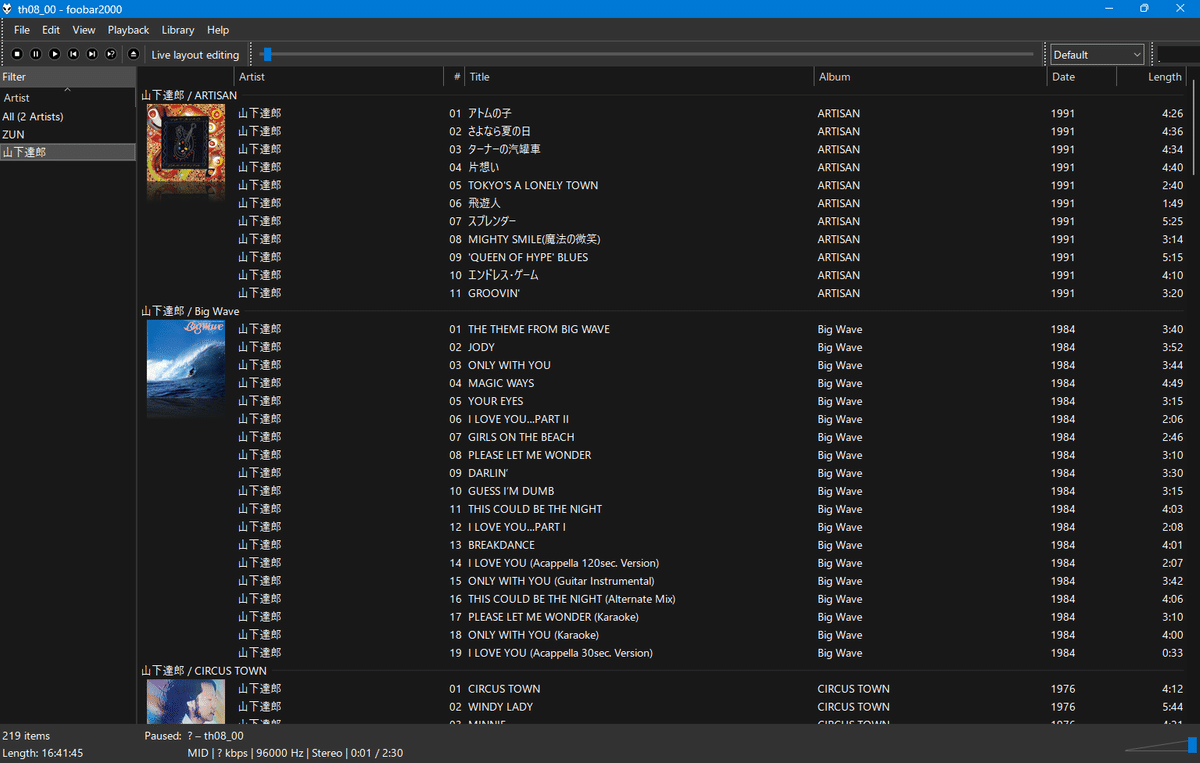The image size is (1200, 763).
Task: Sort by the Date column header
Action: coord(1082,77)
